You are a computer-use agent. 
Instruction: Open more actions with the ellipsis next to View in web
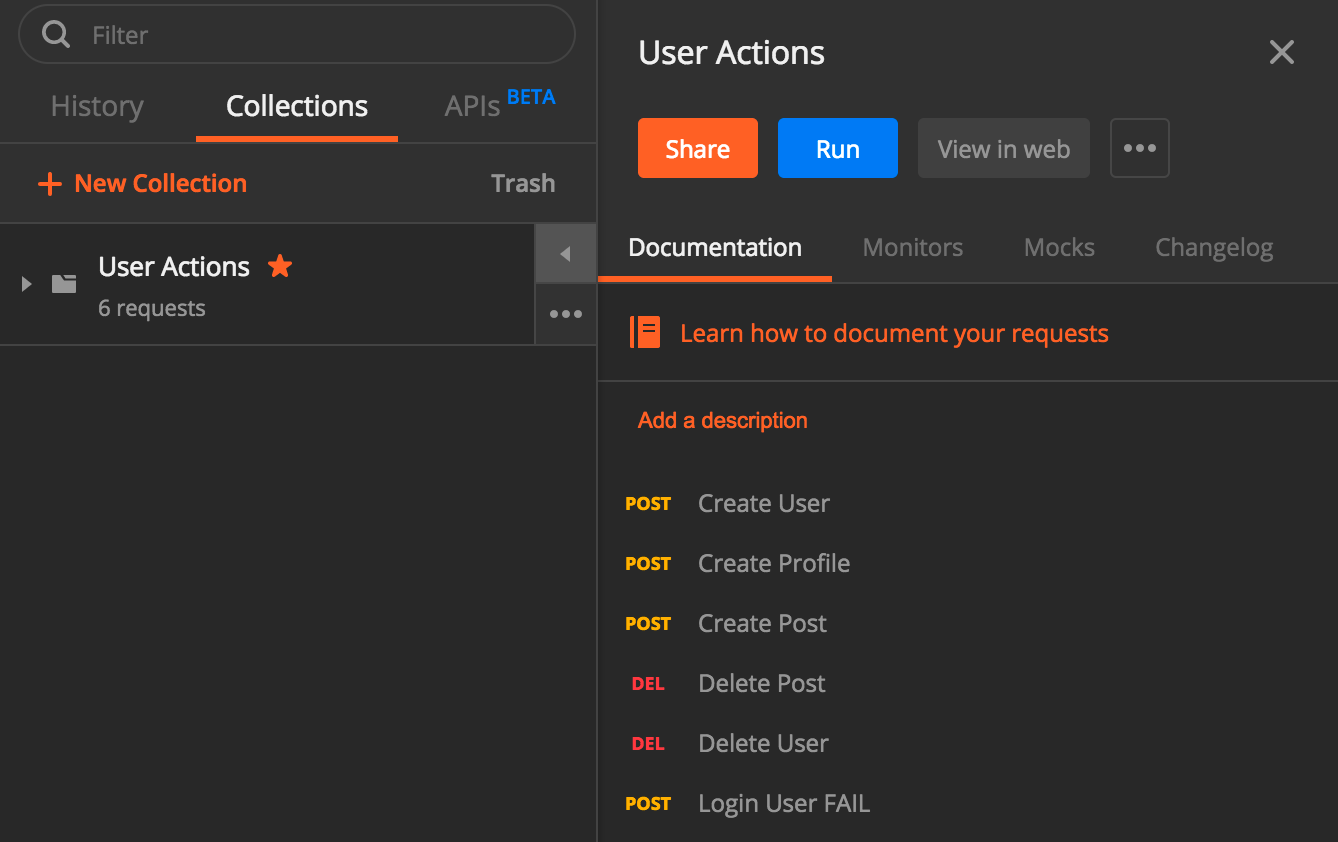coord(1139,148)
